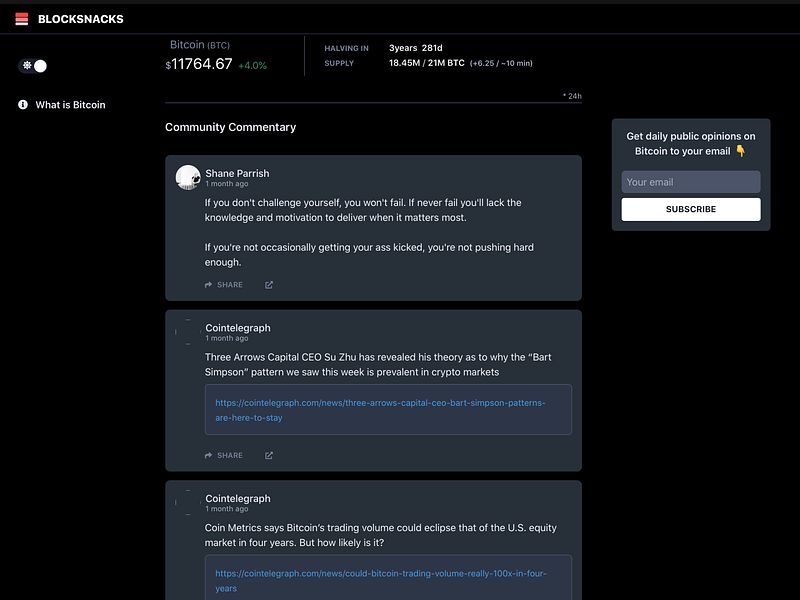
Task: Click the pointing-down emoji in subscribe box
Action: (740, 151)
